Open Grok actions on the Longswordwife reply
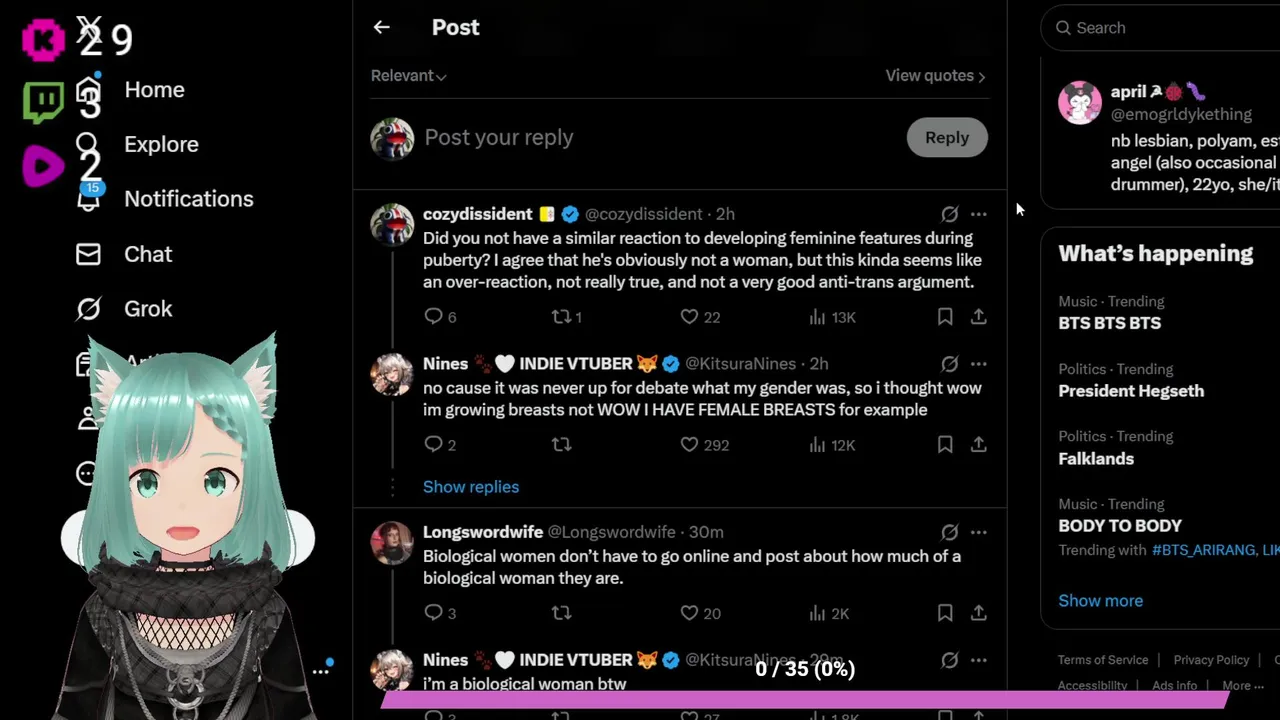Viewport: 1280px width, 720px height. (949, 532)
